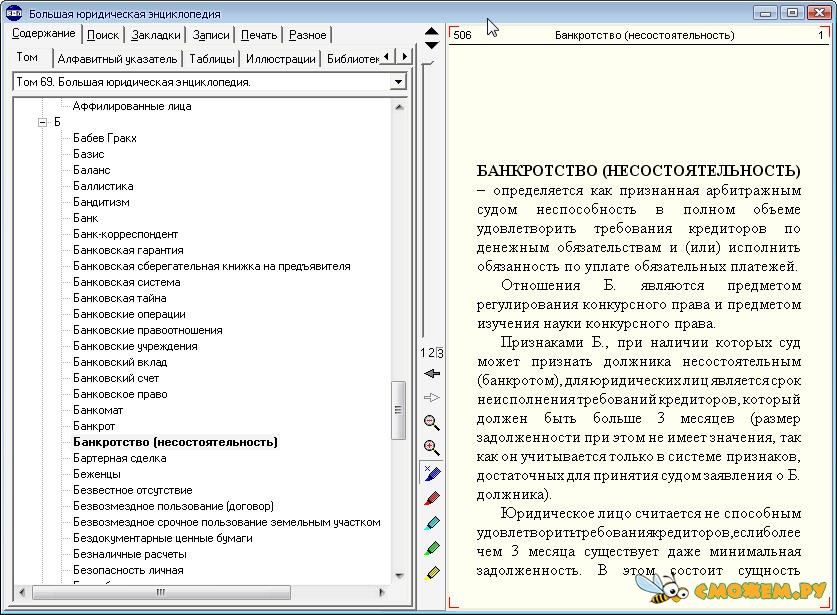Select the cyan highlighter marker

[432, 523]
